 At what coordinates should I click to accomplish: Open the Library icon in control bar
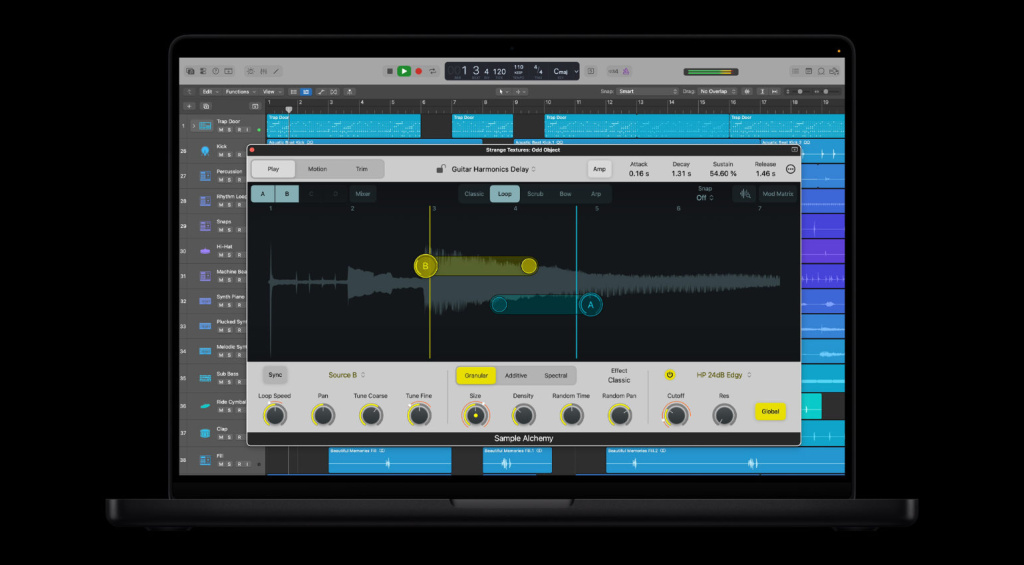[190, 71]
